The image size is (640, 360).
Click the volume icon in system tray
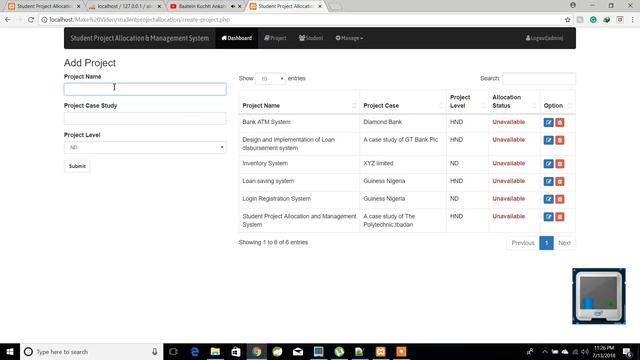tap(584, 351)
